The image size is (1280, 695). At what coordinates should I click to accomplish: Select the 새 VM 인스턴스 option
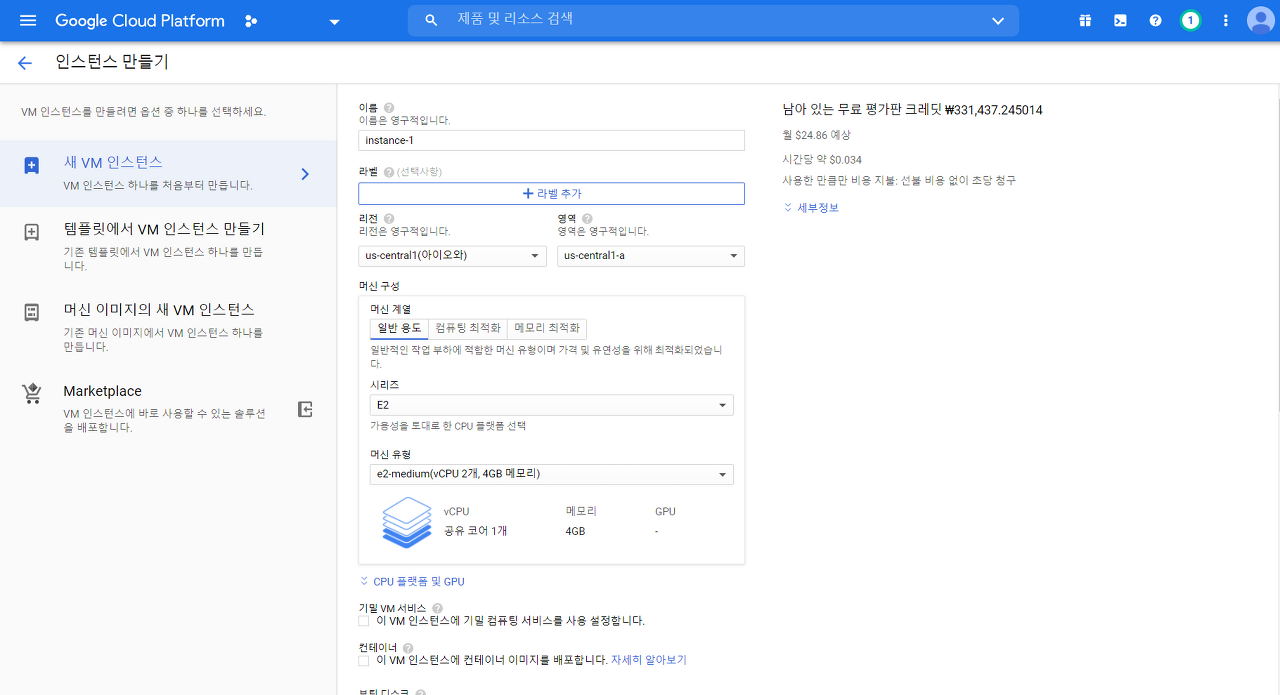[x=168, y=173]
